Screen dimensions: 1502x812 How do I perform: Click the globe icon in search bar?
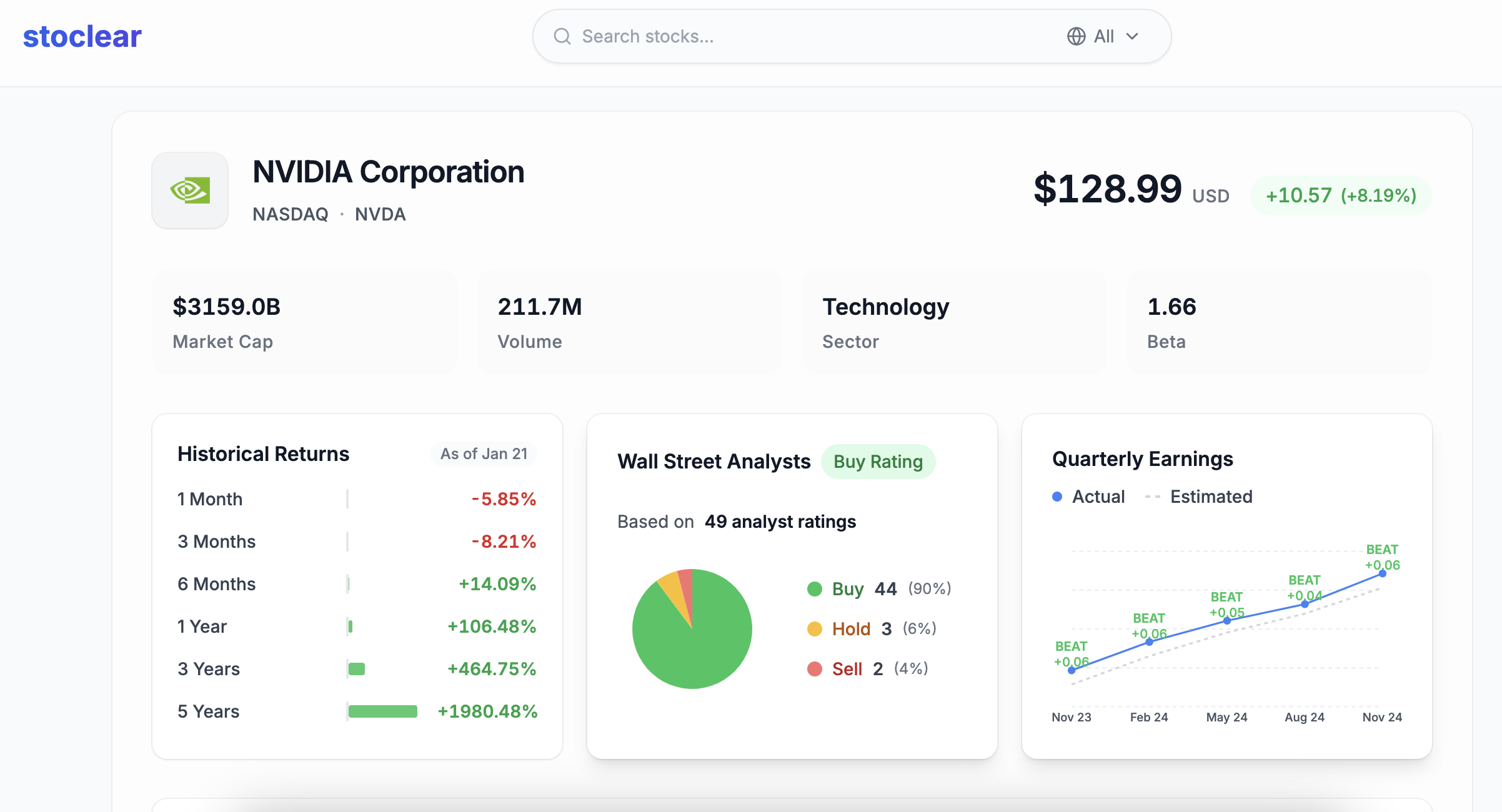click(1076, 36)
